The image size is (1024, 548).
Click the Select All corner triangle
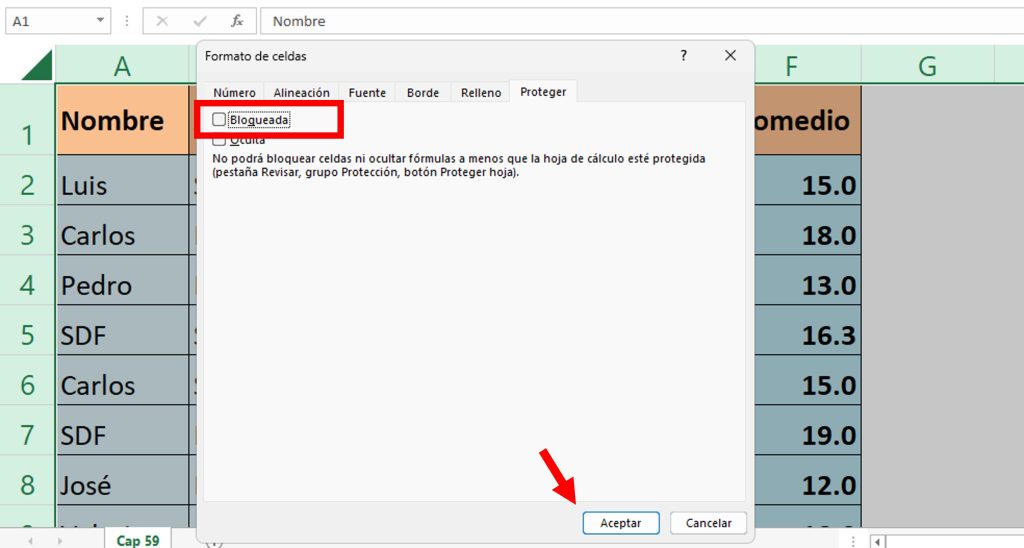click(37, 67)
